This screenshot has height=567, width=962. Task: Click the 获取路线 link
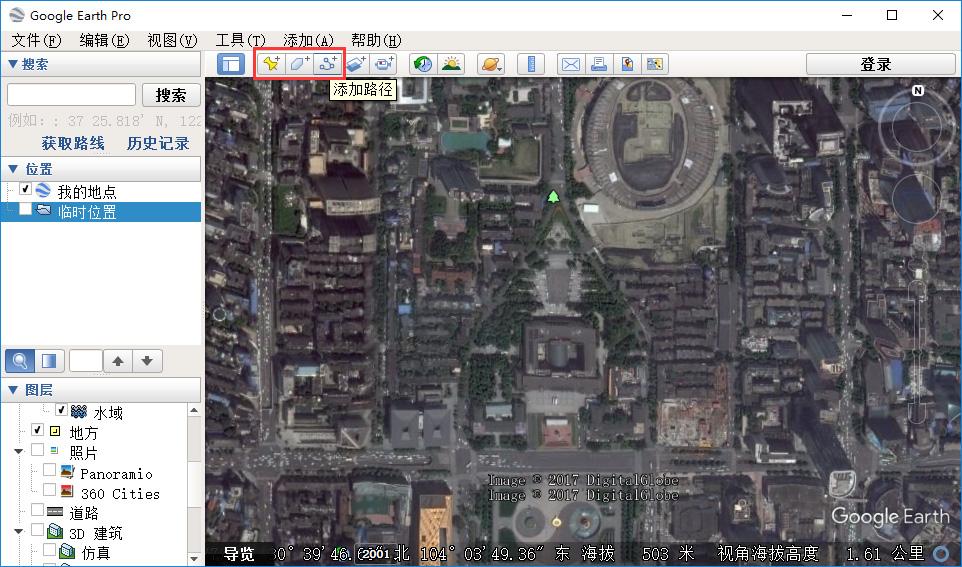click(73, 144)
